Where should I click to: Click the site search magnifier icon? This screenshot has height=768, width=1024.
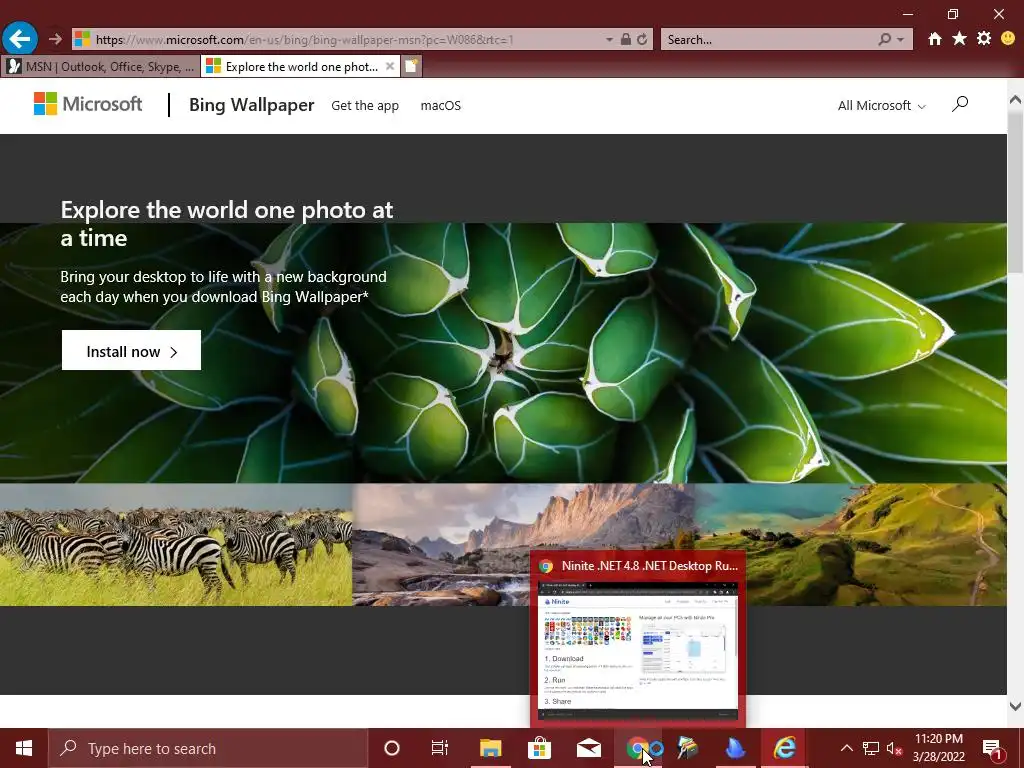click(959, 104)
